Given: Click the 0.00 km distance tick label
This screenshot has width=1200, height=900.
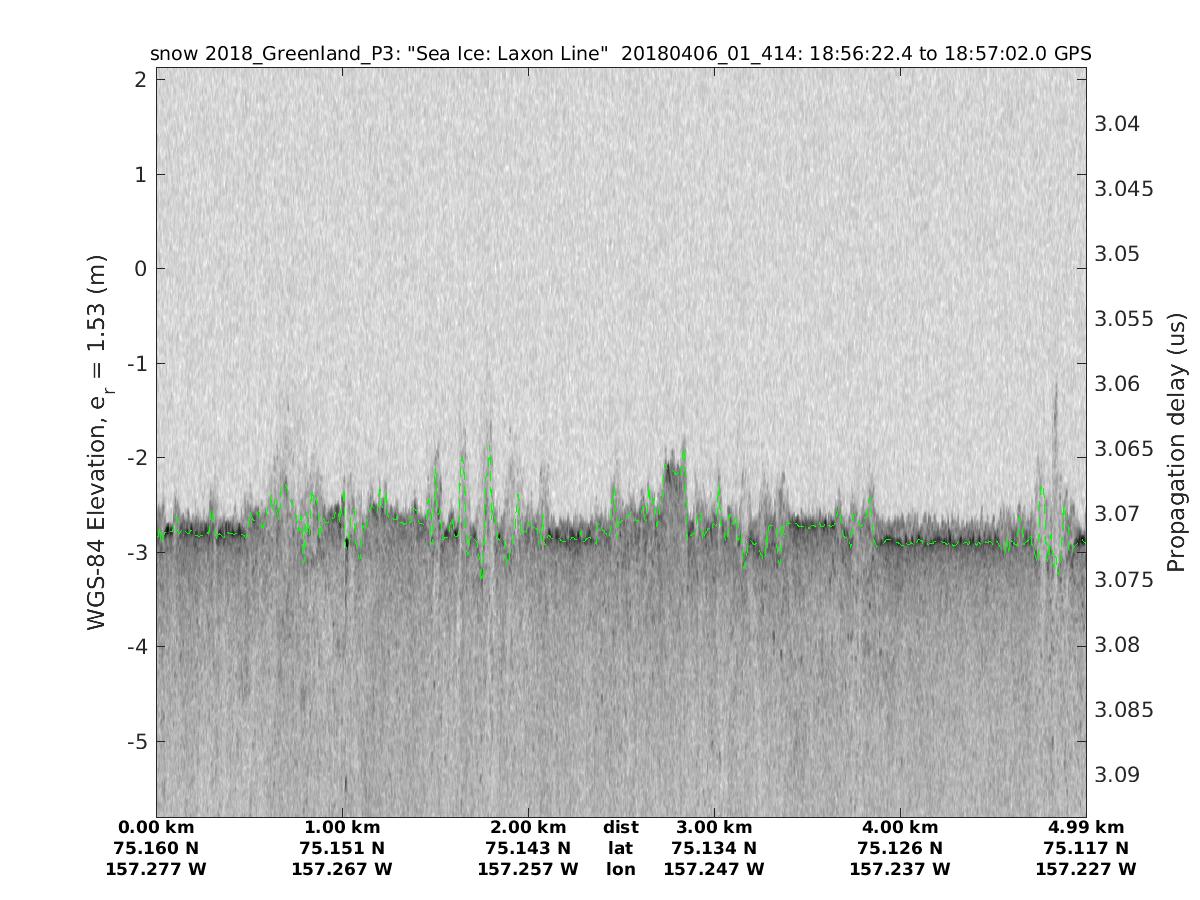Looking at the screenshot, I should 156,827.
